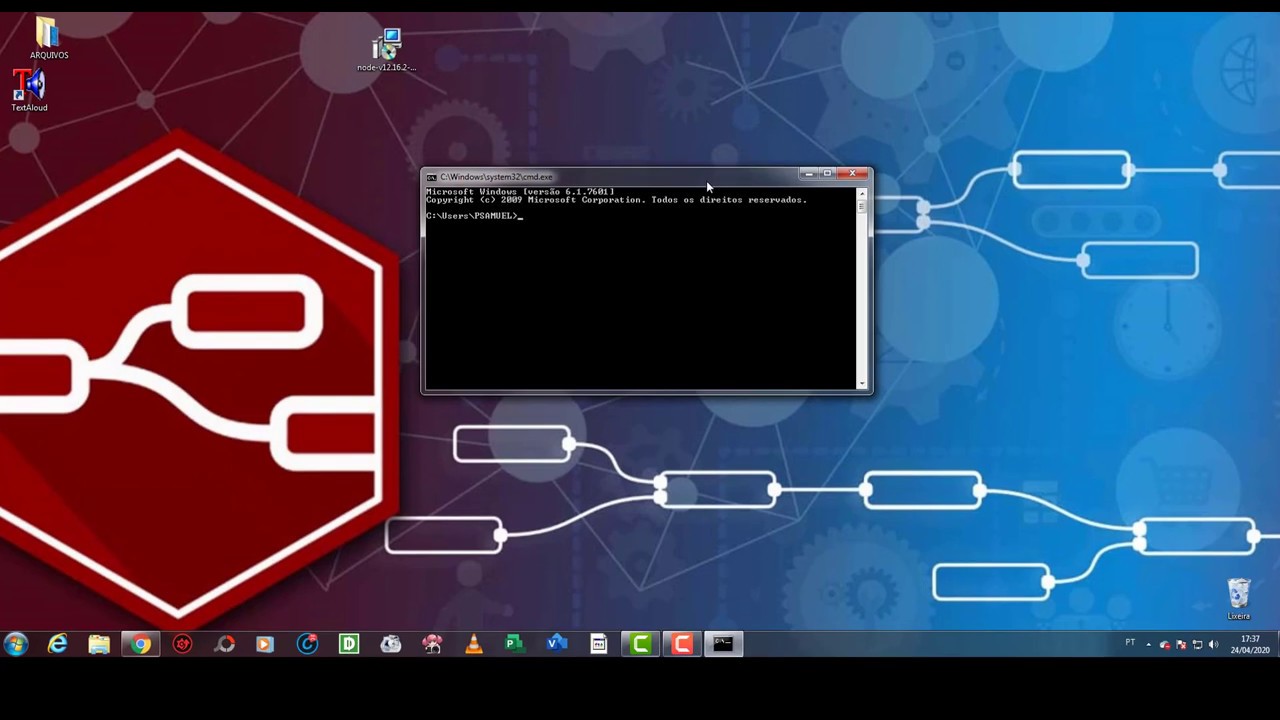1280x720 pixels.
Task: Click the cloud sync error tray icon
Action: (1165, 645)
